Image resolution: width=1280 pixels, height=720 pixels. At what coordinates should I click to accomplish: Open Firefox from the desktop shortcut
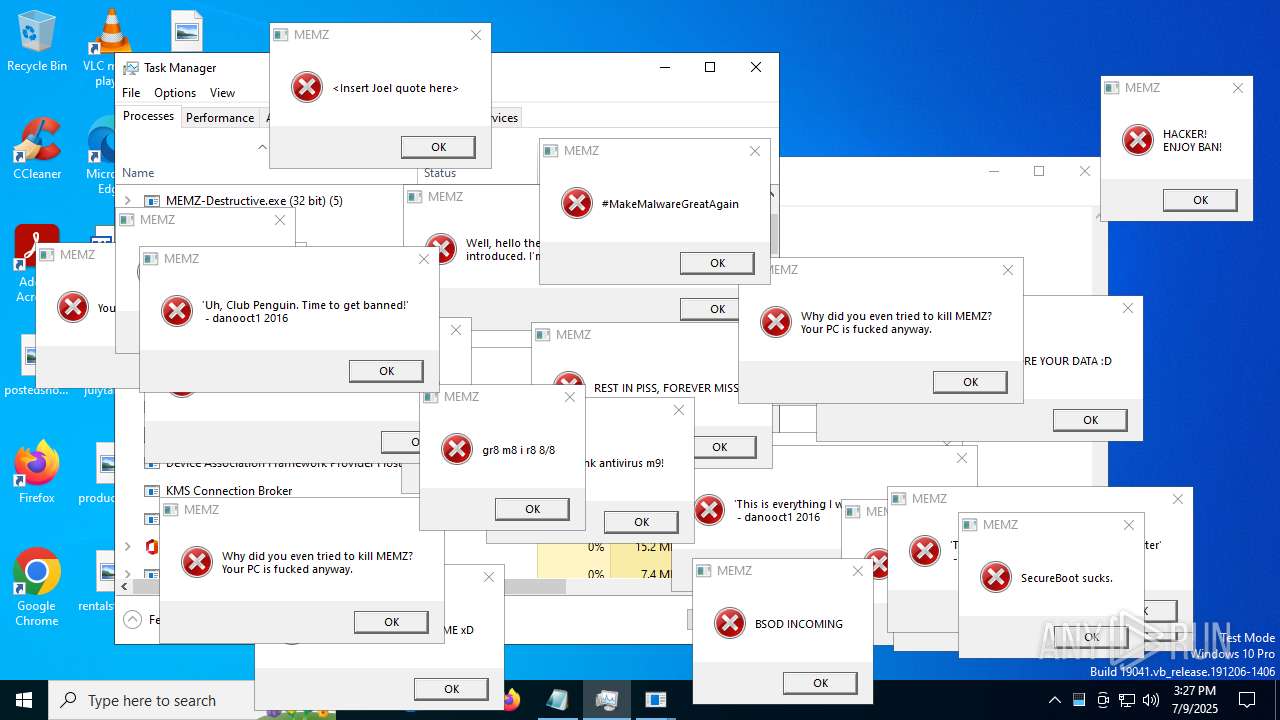point(37,472)
